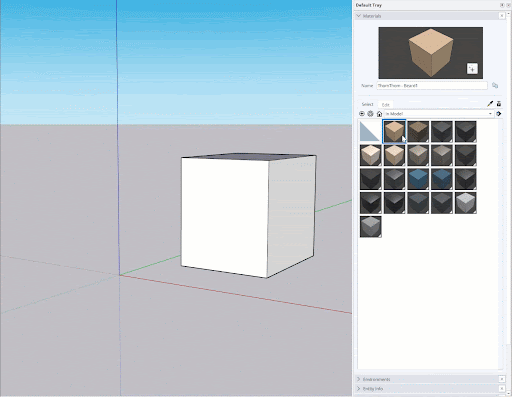Select the lone gray swatch on last row
The image size is (512, 397).
[x=370, y=227]
